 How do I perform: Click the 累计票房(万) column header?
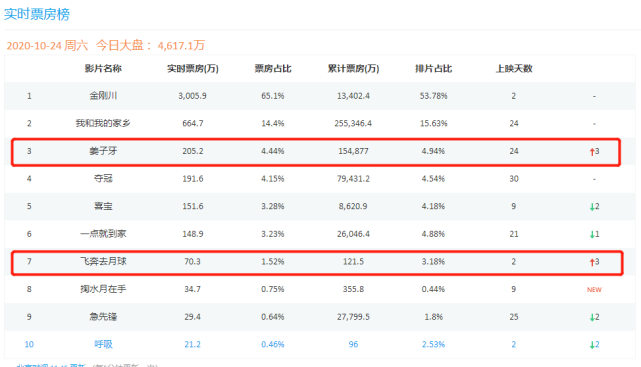pos(353,69)
